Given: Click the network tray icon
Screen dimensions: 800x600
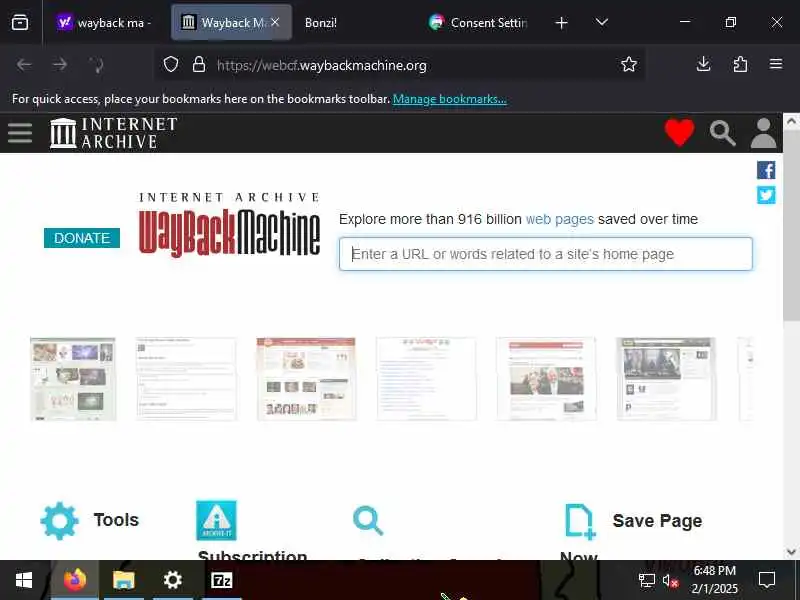Looking at the screenshot, I should pos(646,581).
